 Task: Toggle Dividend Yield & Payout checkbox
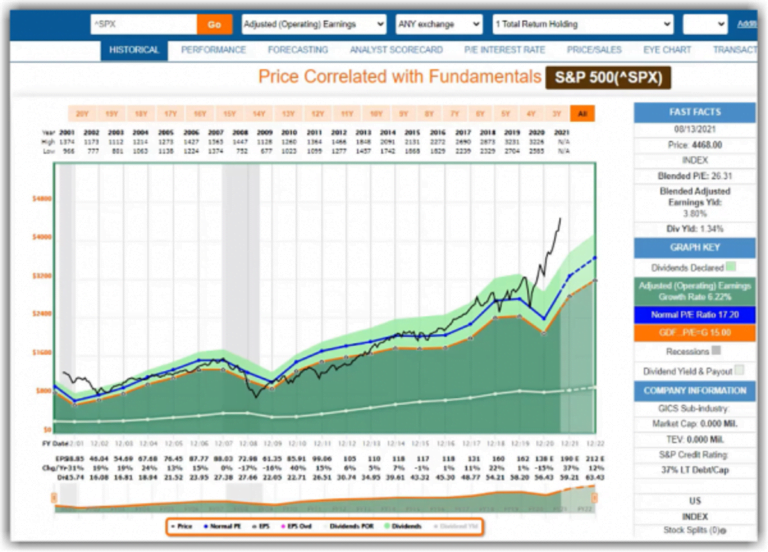tap(739, 369)
